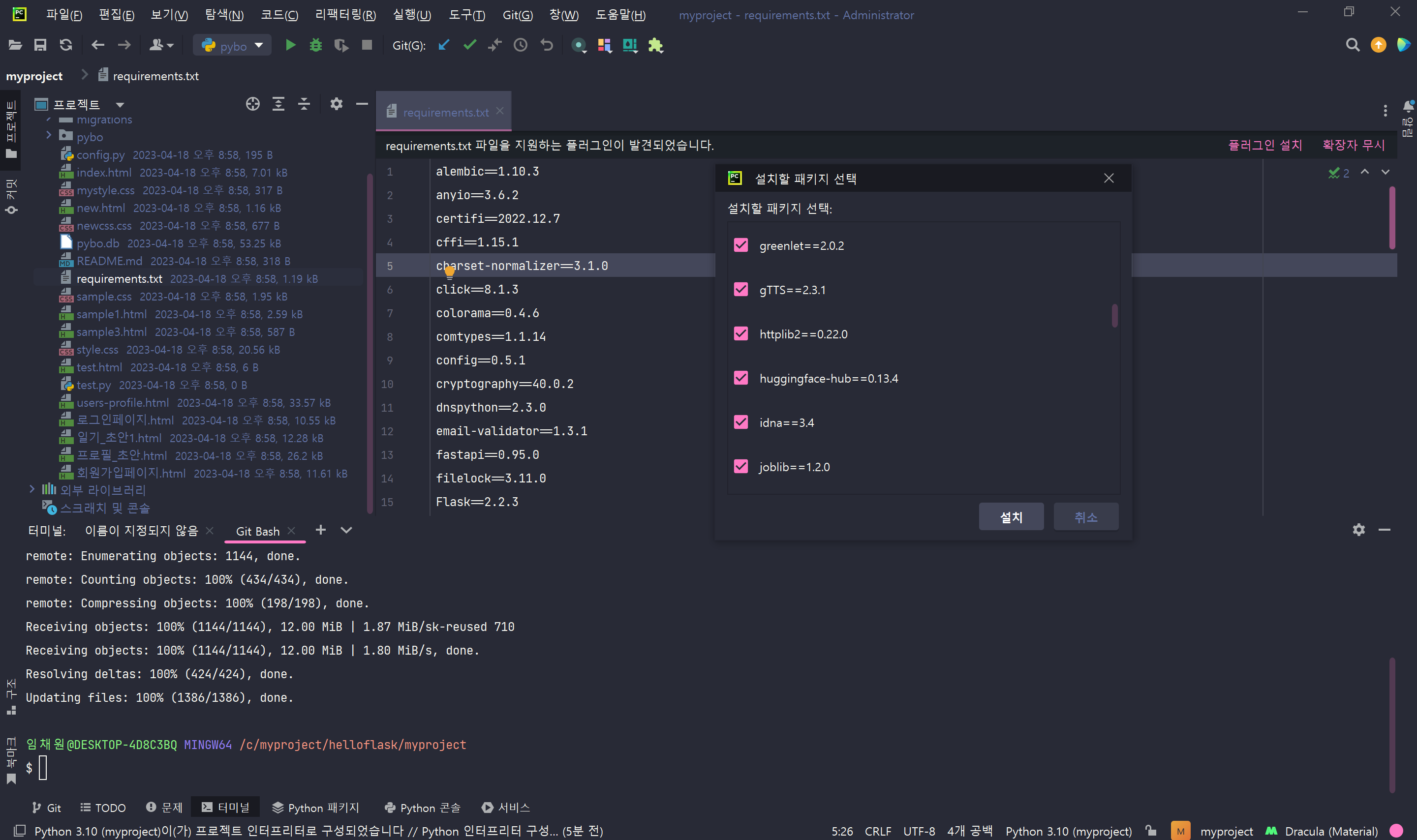The width and height of the screenshot is (1417, 840).
Task: Click the Debug bug icon
Action: [x=316, y=45]
